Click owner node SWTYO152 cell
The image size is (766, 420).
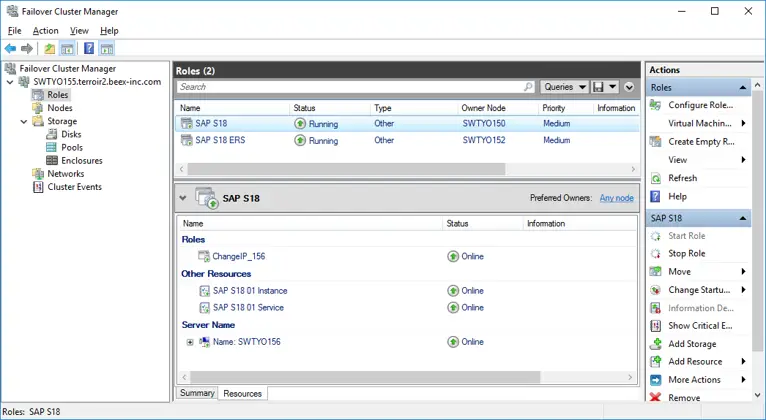484,140
